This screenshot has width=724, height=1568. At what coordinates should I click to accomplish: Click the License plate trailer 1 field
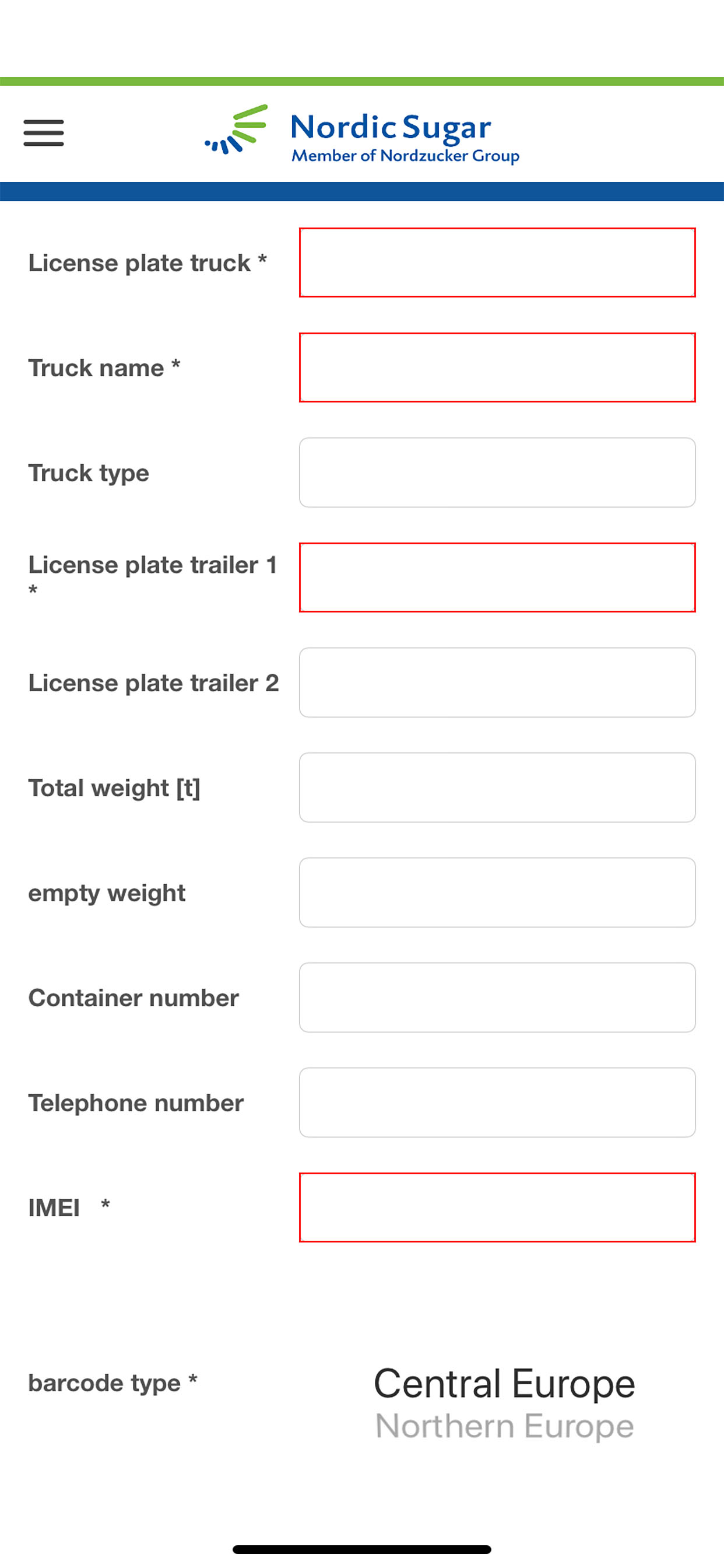tap(497, 577)
